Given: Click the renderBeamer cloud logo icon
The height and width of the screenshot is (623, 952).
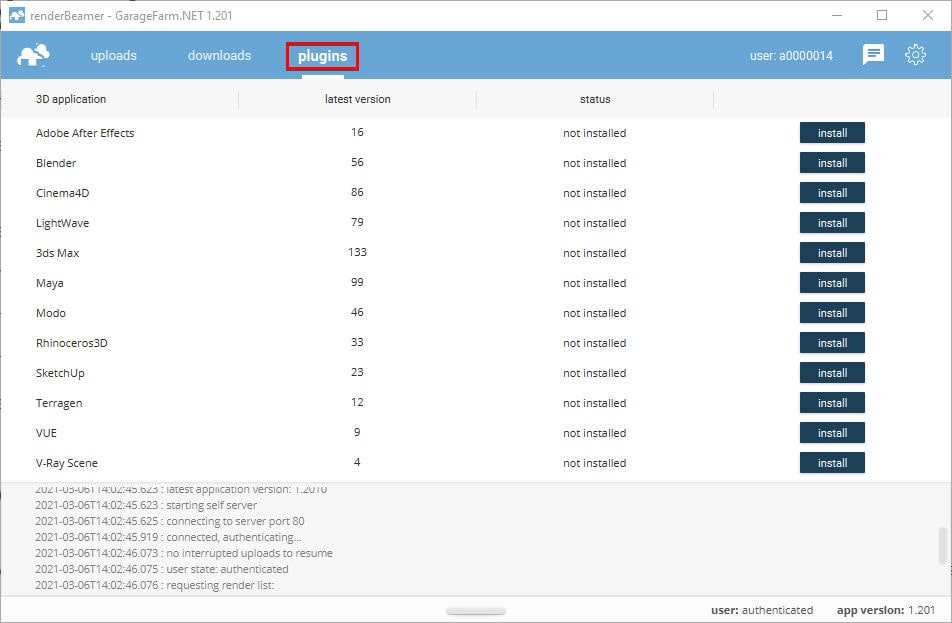Looking at the screenshot, I should tap(33, 55).
